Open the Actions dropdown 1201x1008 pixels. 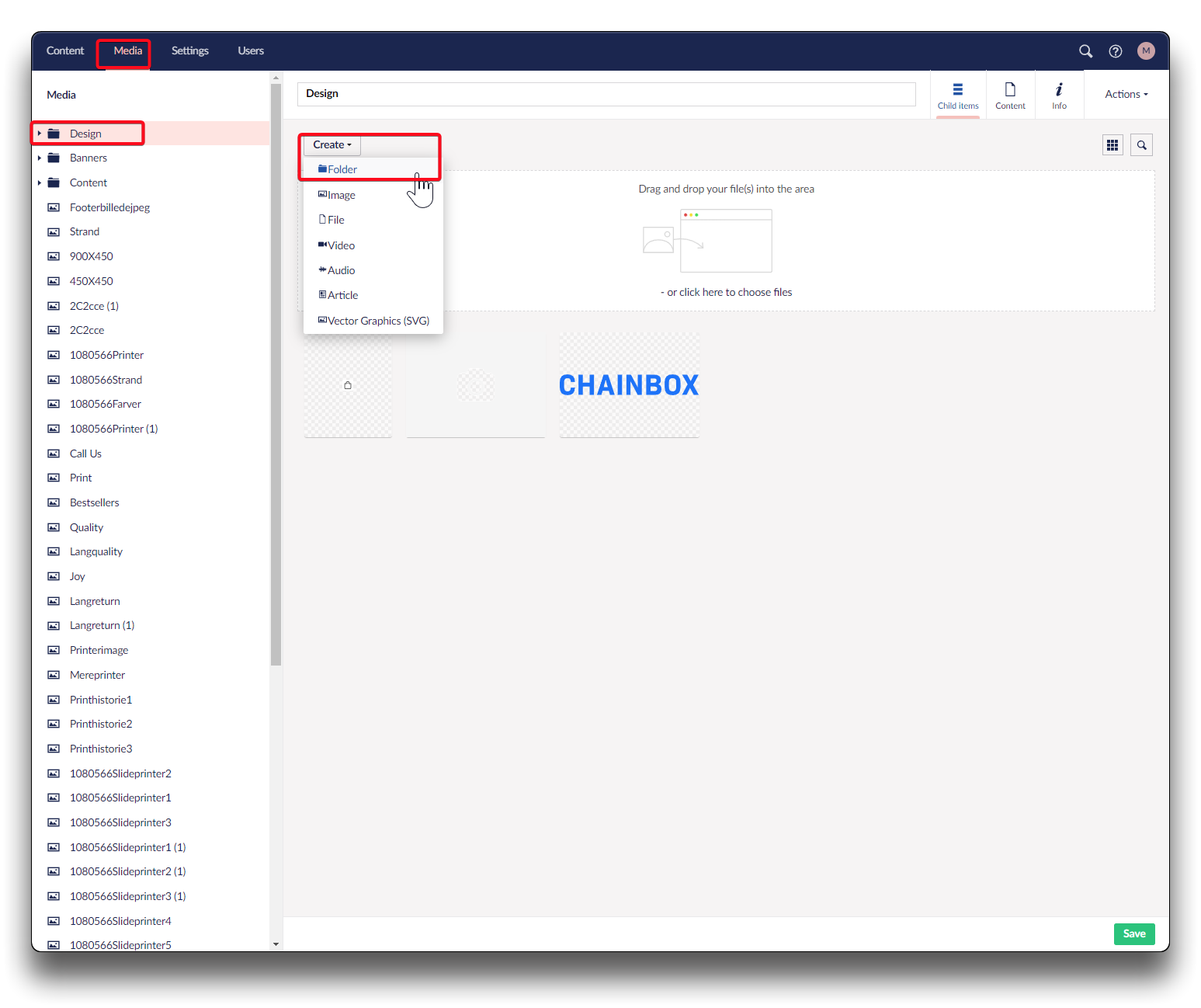(1126, 95)
